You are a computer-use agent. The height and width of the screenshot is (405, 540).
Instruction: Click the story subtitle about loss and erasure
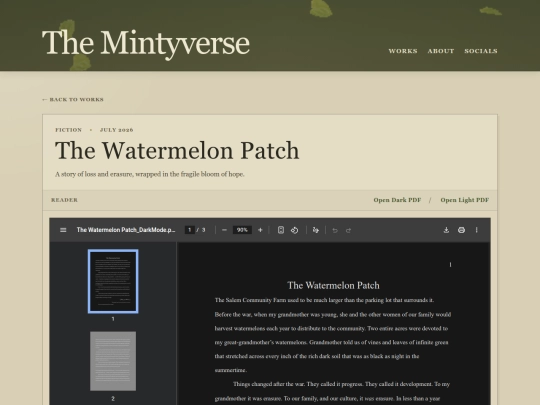coord(150,174)
